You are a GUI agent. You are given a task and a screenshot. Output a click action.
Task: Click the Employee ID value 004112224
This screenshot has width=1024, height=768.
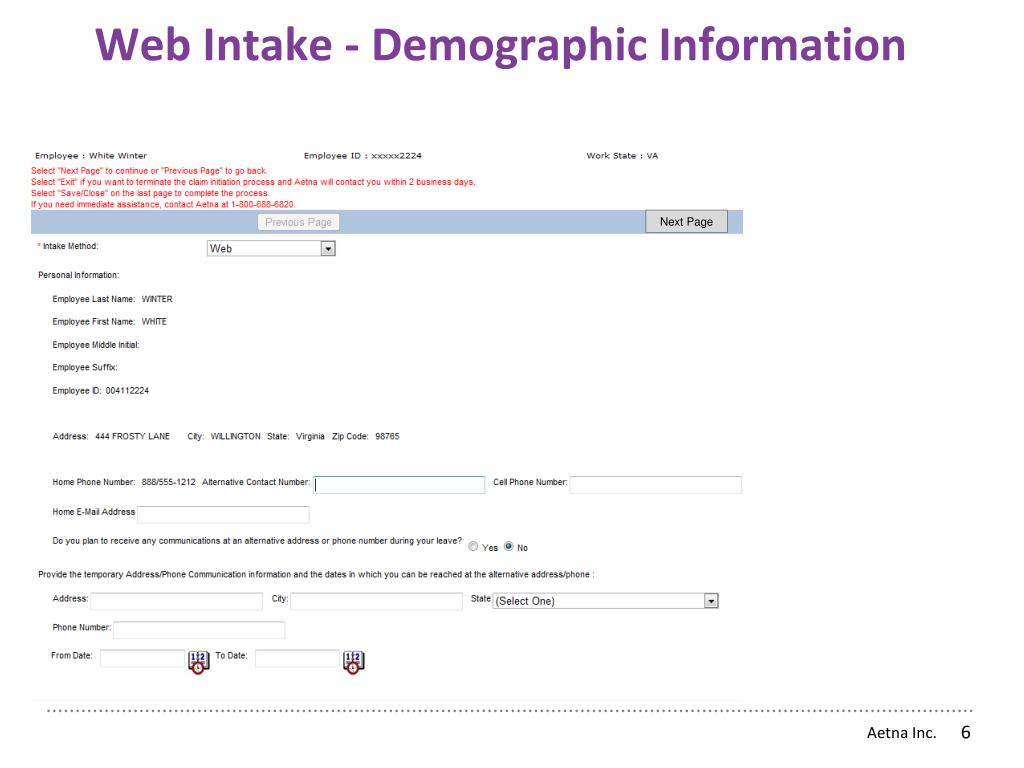tap(127, 391)
